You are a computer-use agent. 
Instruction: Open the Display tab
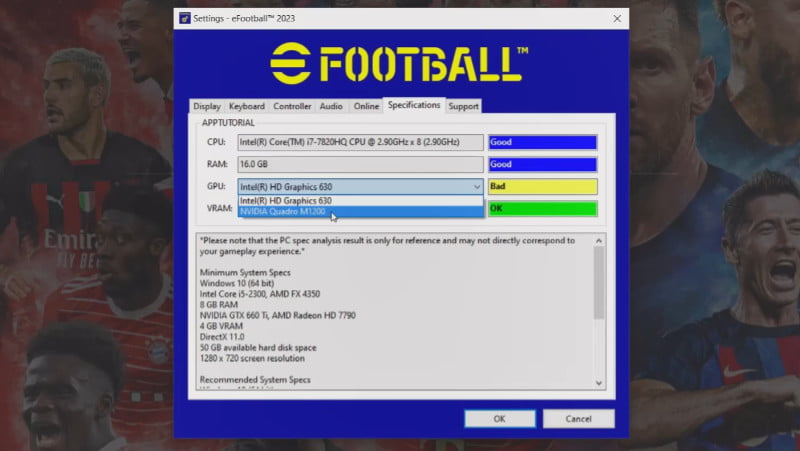click(x=207, y=106)
